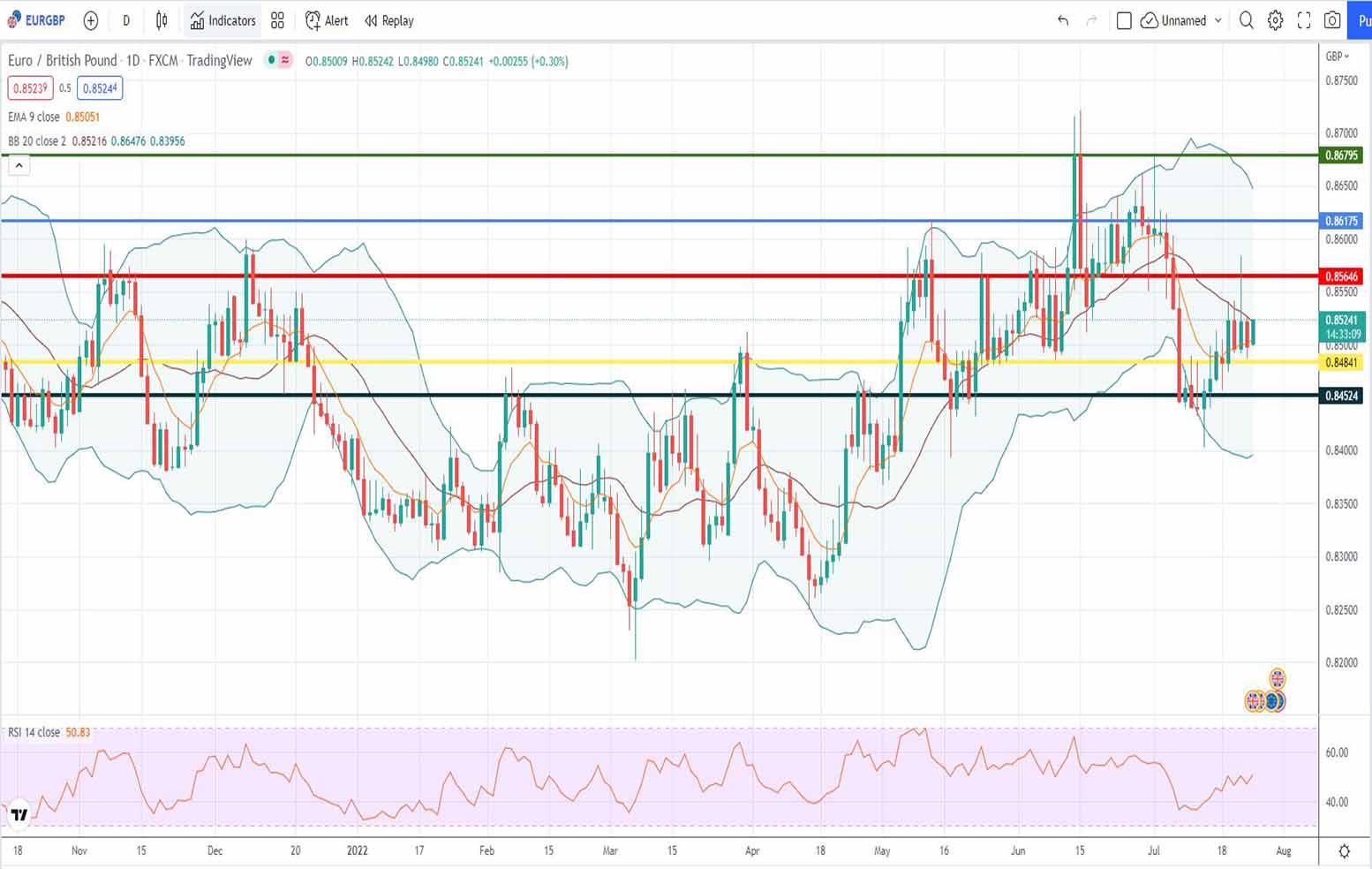1372x869 pixels.
Task: Open the indicator templates grid icon
Action: [277, 20]
